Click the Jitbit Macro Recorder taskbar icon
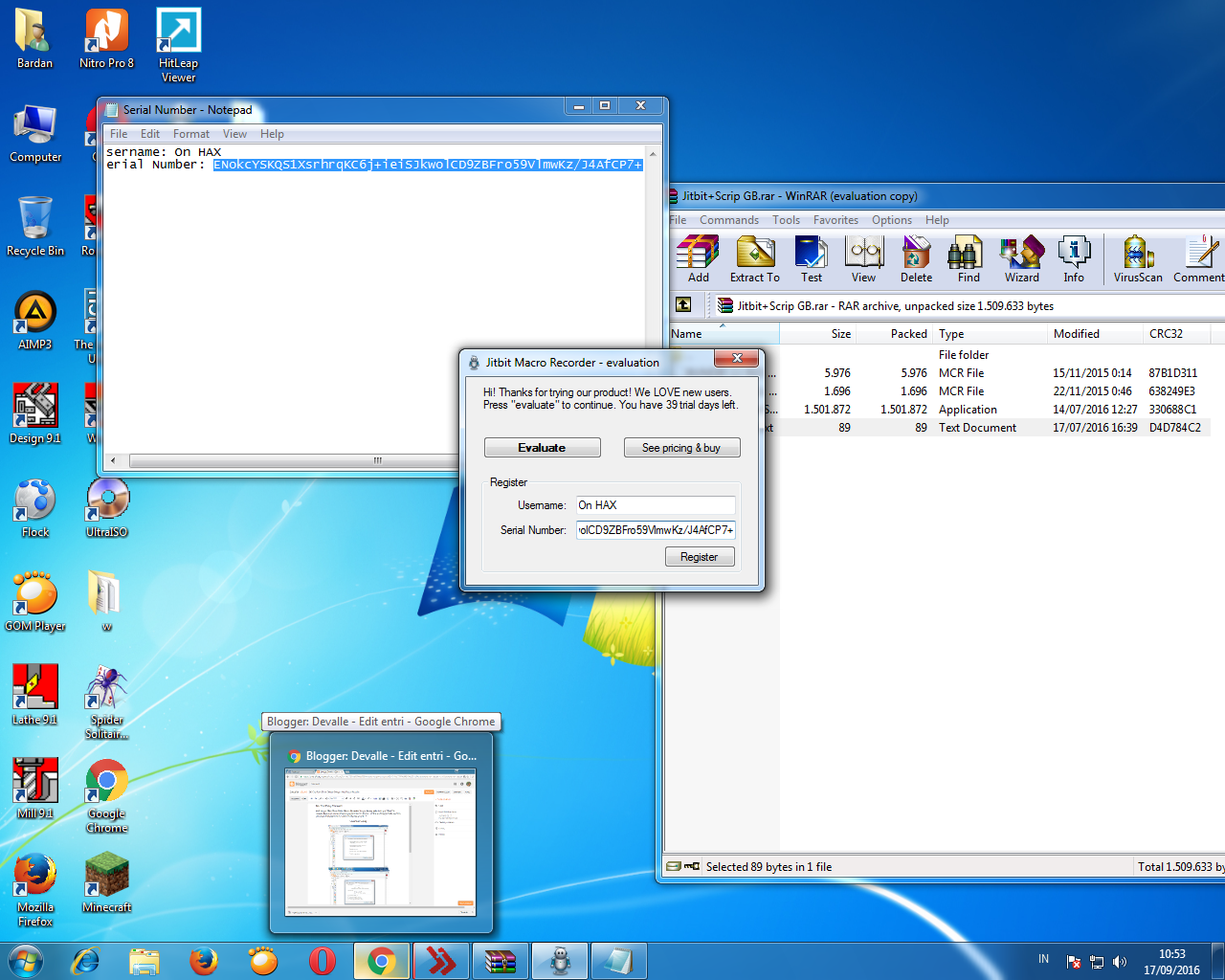The image size is (1225, 980). tap(559, 960)
